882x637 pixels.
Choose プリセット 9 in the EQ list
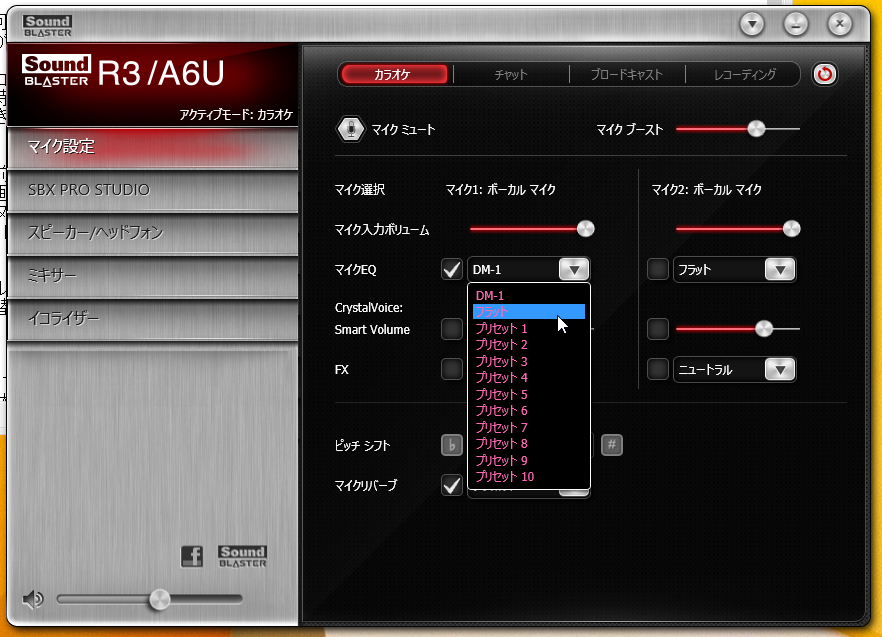529,460
